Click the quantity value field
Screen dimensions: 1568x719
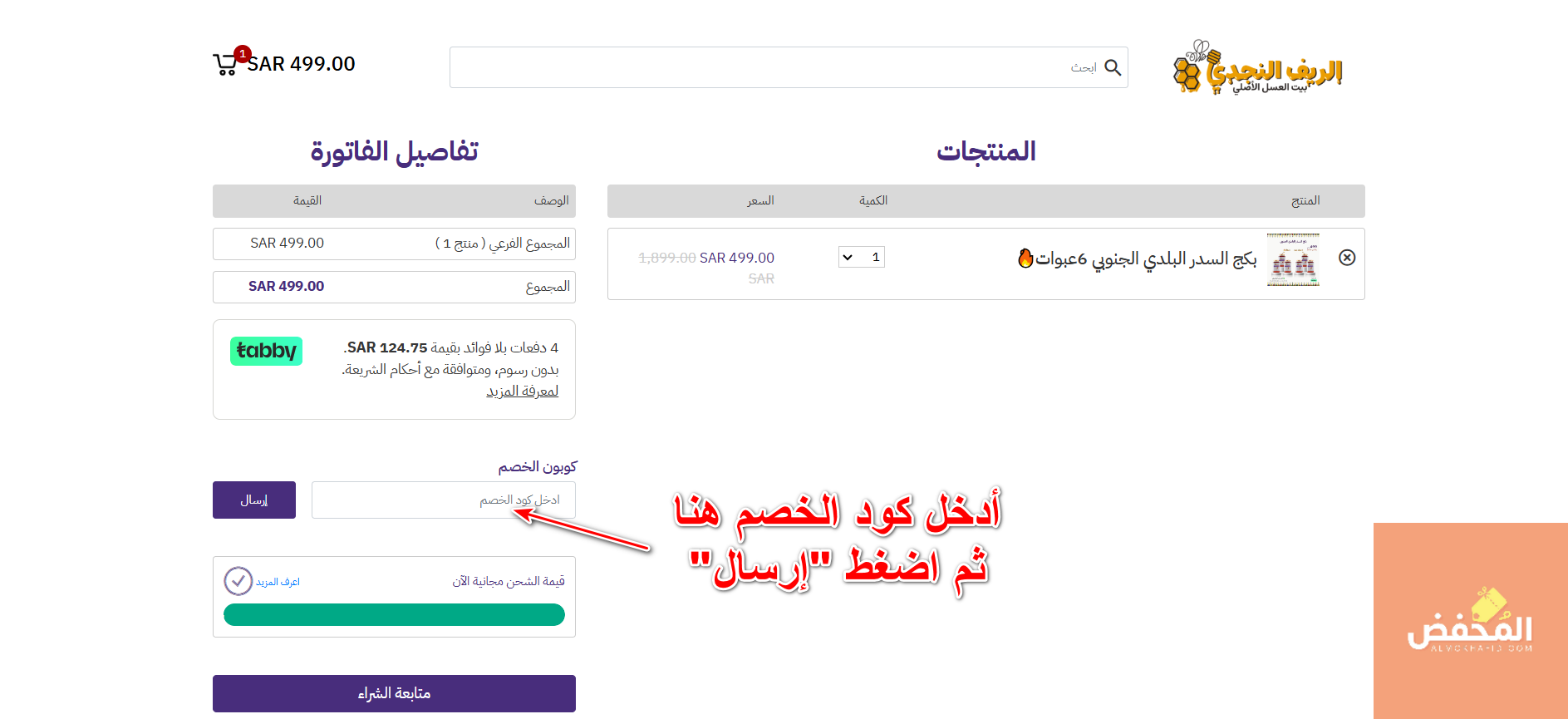click(x=874, y=258)
